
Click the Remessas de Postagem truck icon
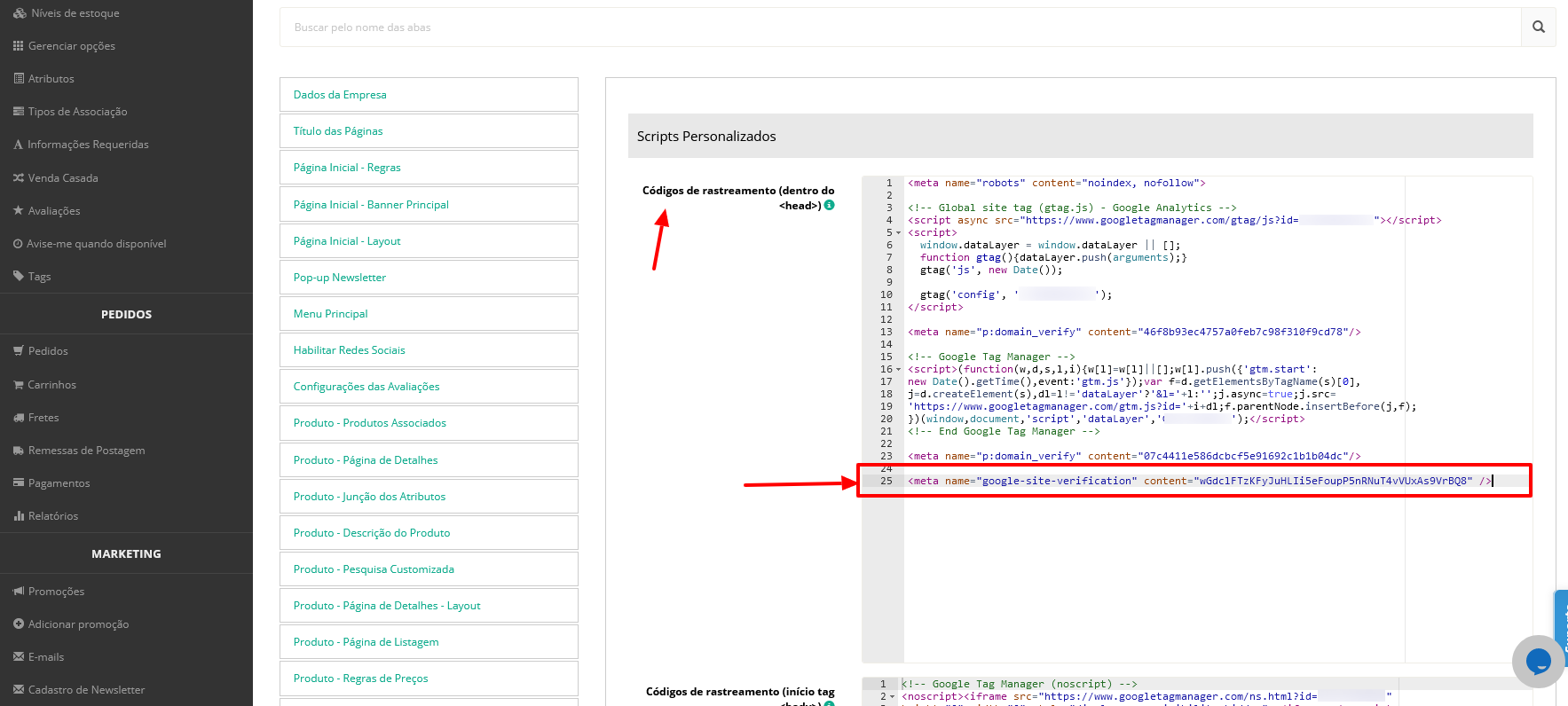pyautogui.click(x=19, y=451)
